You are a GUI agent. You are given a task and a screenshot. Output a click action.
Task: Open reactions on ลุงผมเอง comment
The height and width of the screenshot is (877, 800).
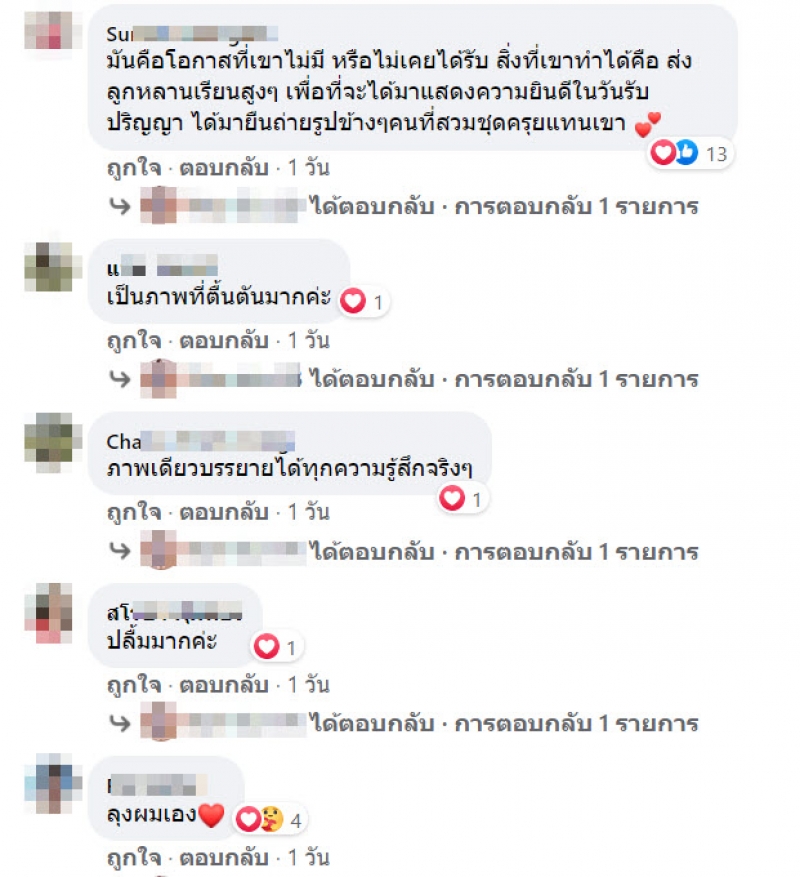click(269, 819)
